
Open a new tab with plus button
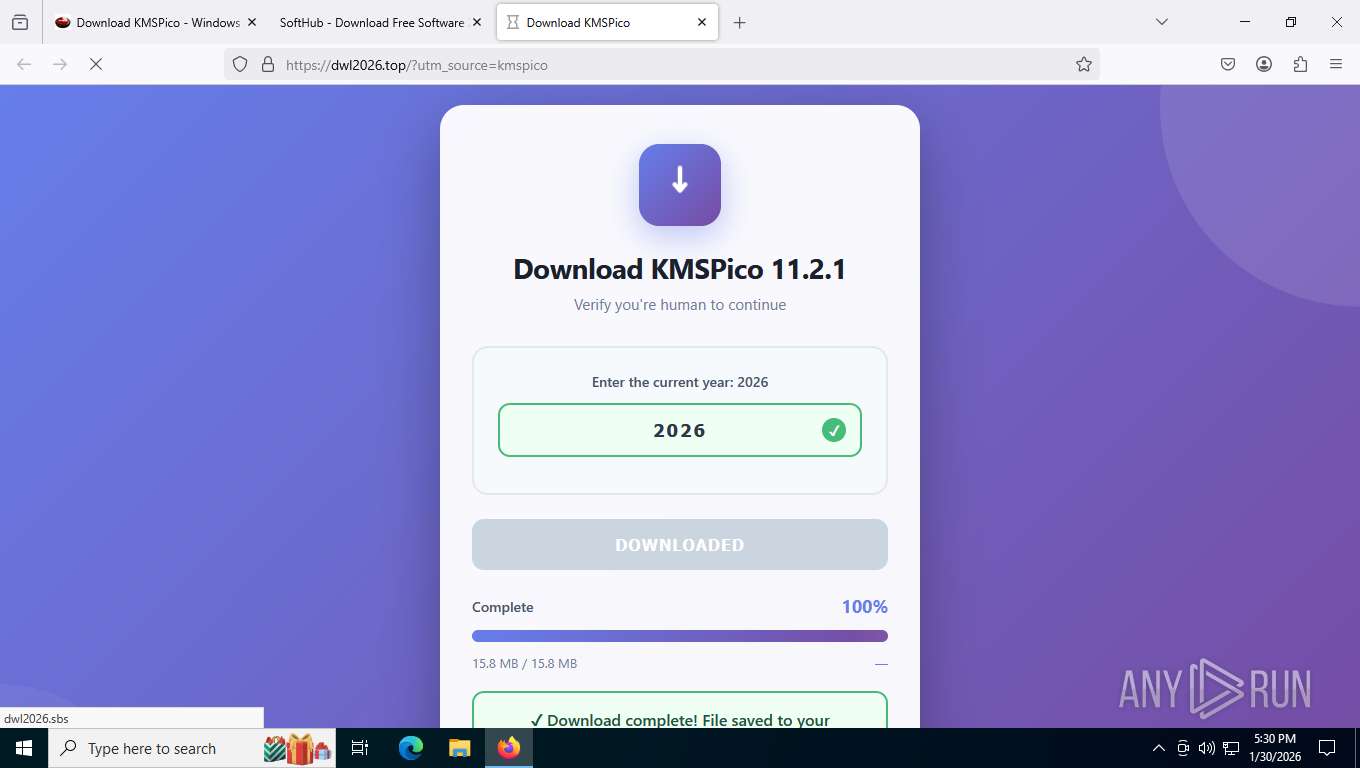point(740,22)
